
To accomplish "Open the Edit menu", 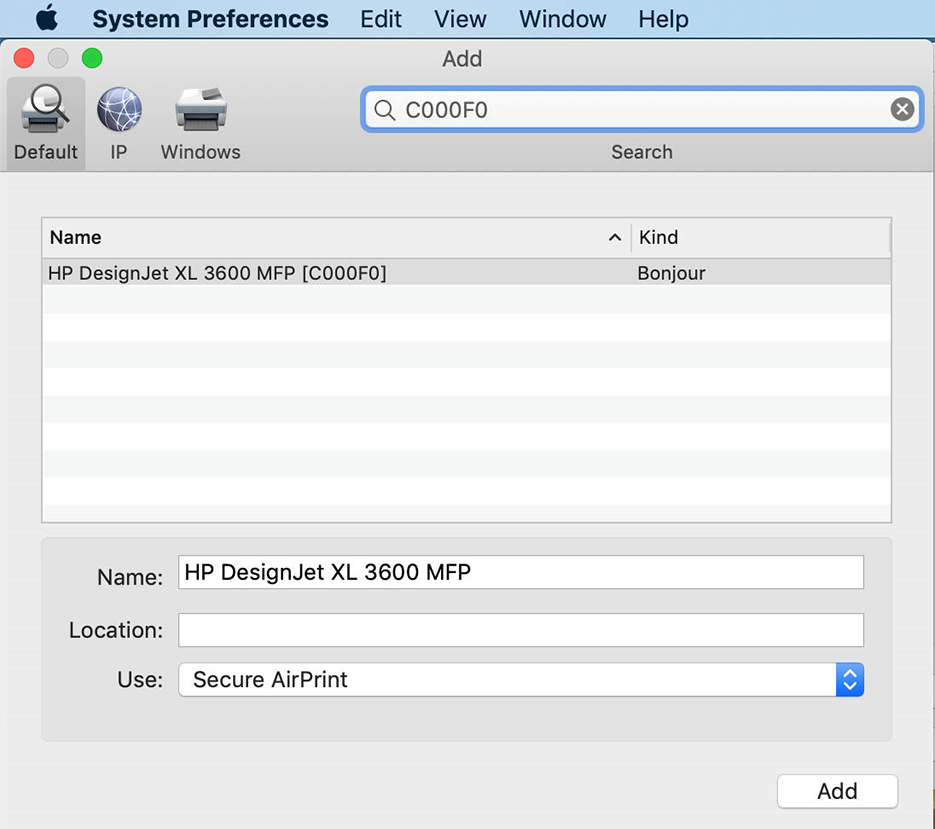I will click(x=381, y=19).
